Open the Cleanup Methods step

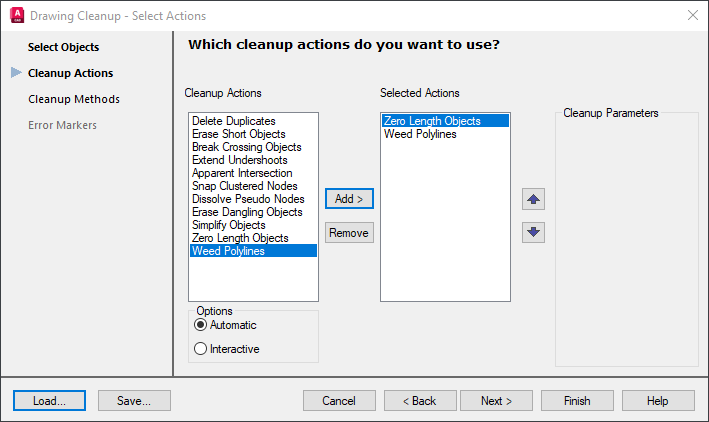click(x=74, y=99)
